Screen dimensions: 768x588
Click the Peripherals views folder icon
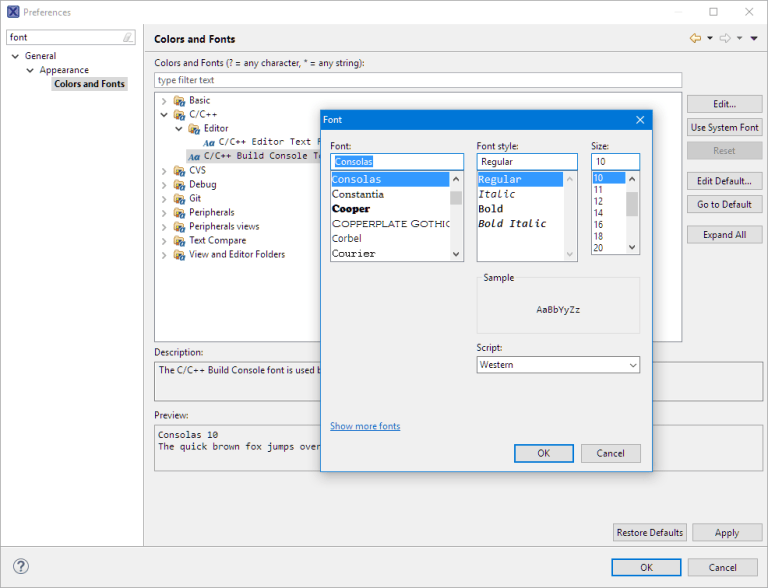tap(179, 227)
